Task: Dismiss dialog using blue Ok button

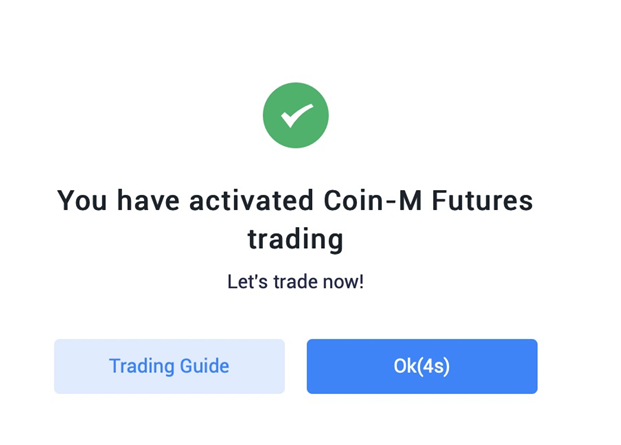Action: pyautogui.click(x=422, y=366)
